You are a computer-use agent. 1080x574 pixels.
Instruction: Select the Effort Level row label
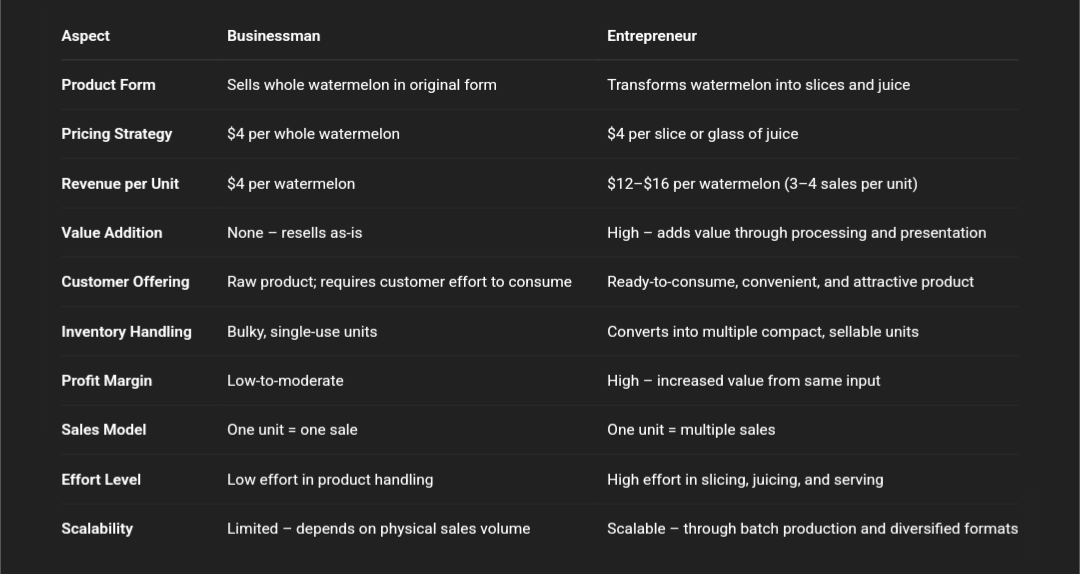coord(101,480)
